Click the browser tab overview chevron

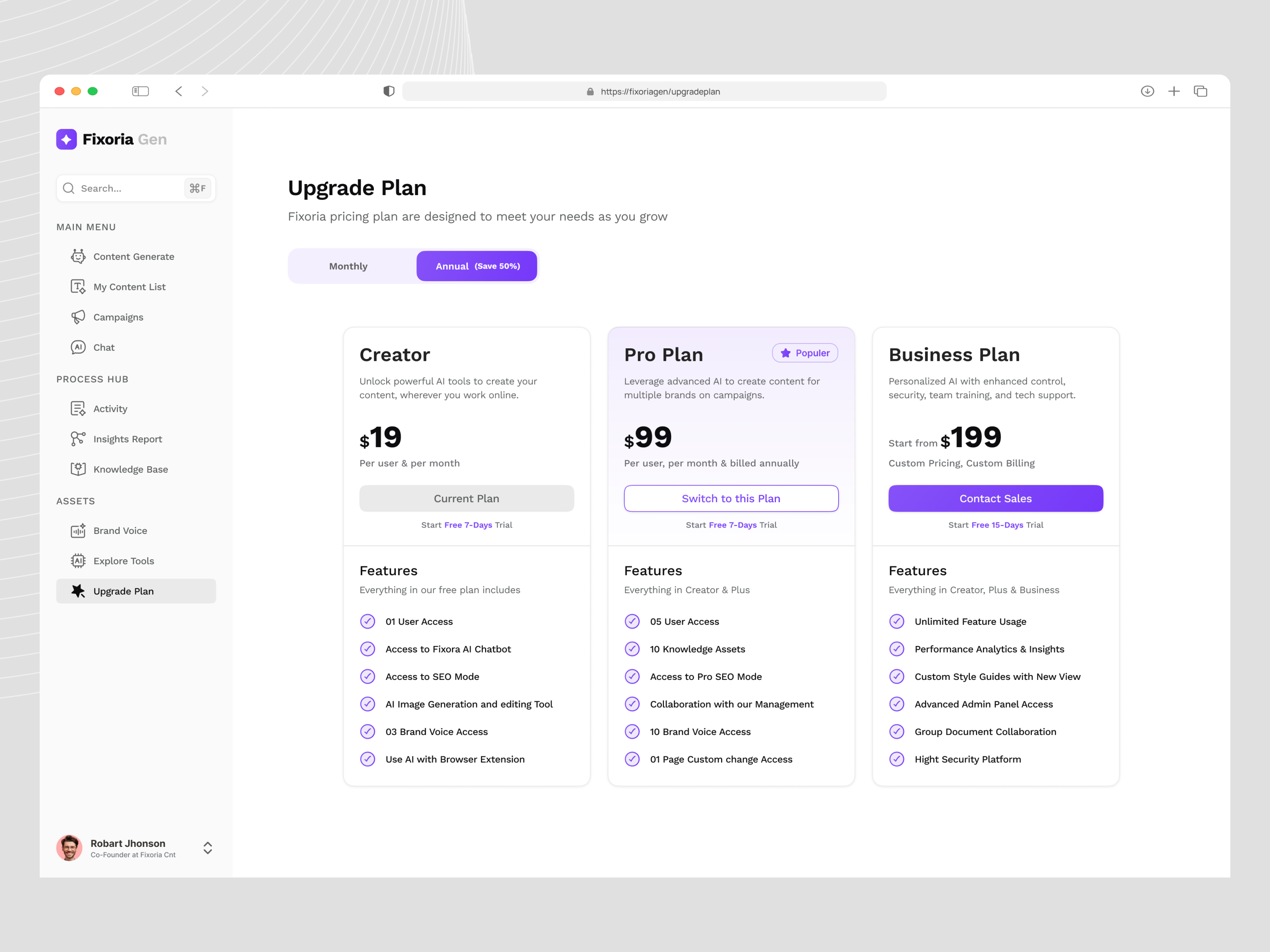1200,91
